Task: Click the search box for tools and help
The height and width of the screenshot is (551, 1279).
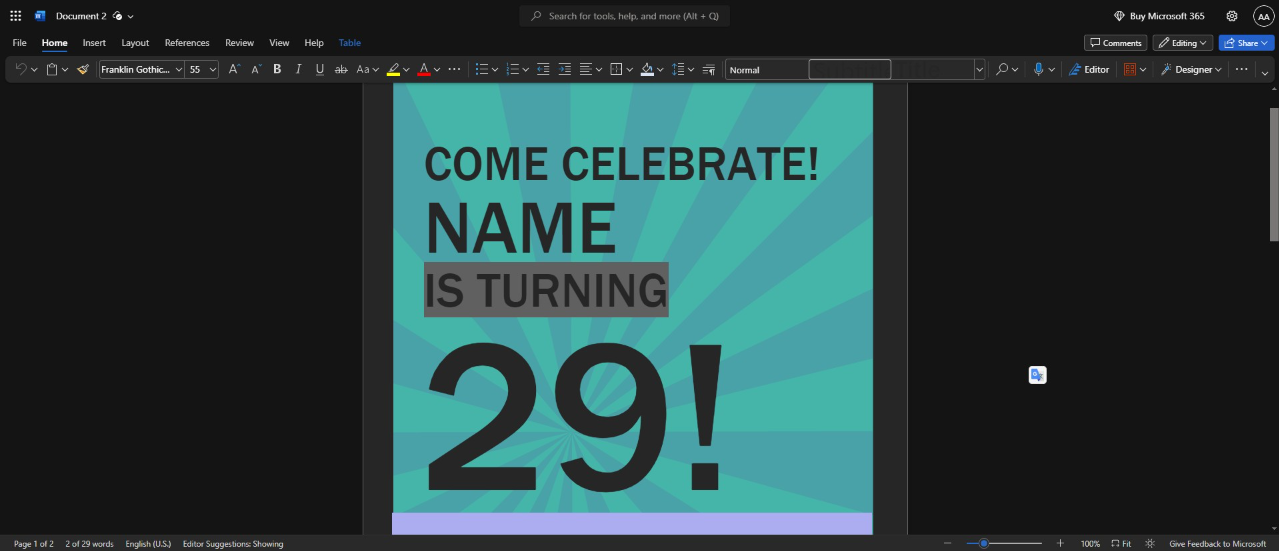Action: click(x=625, y=16)
